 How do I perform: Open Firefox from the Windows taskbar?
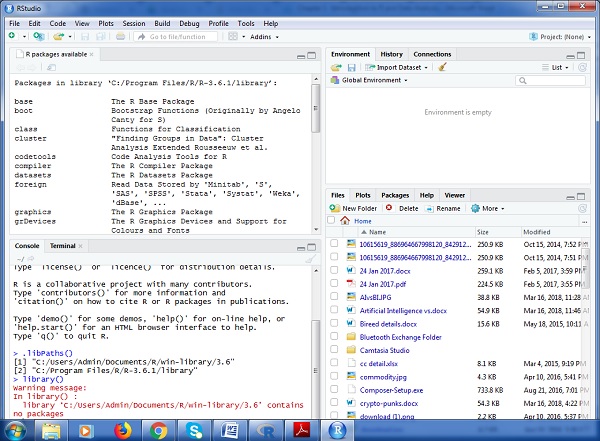[121, 429]
